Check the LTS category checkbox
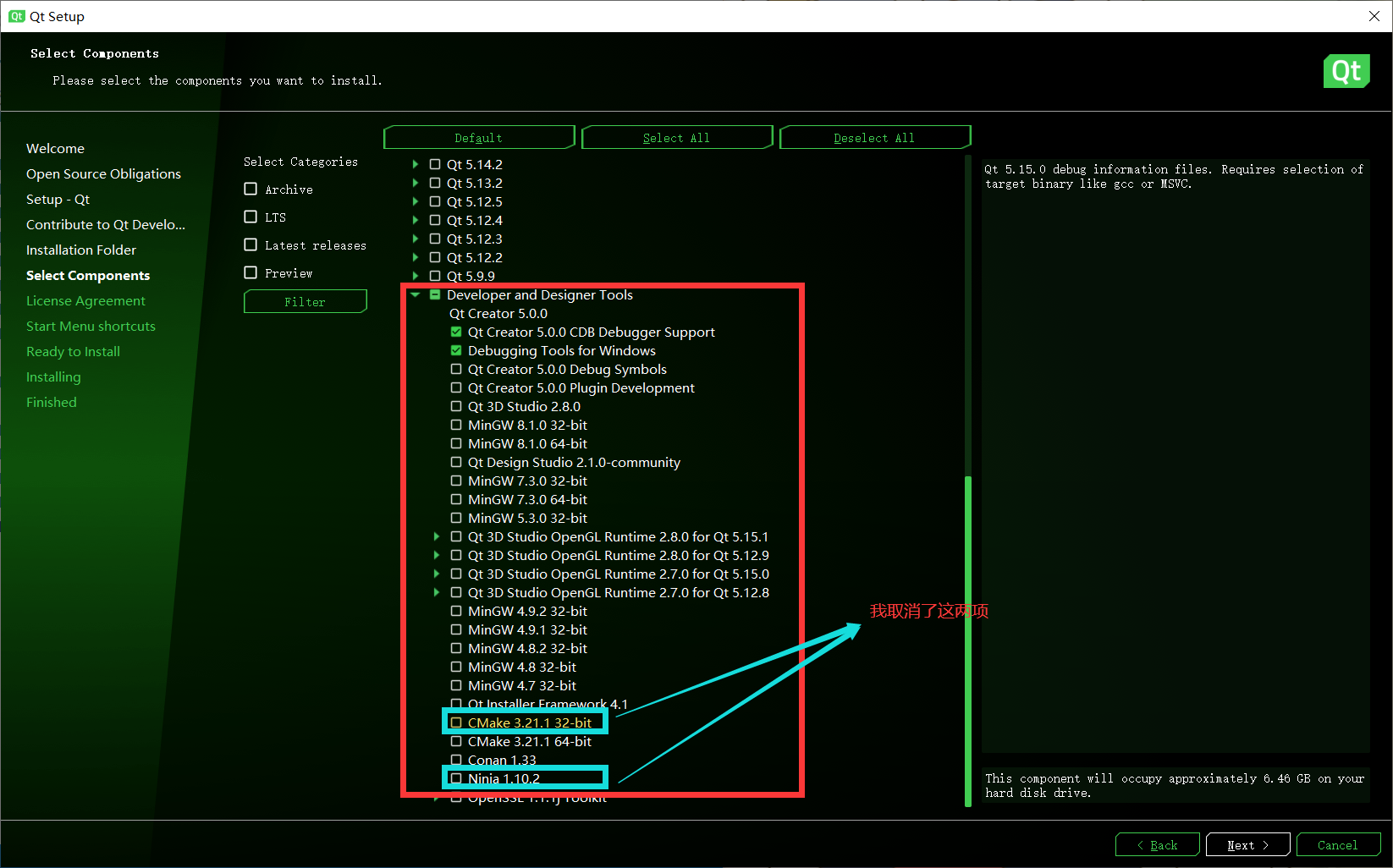The image size is (1393, 868). coord(251,217)
